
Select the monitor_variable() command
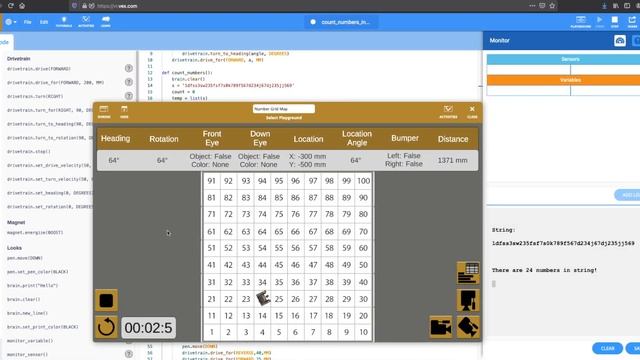click(x=30, y=340)
